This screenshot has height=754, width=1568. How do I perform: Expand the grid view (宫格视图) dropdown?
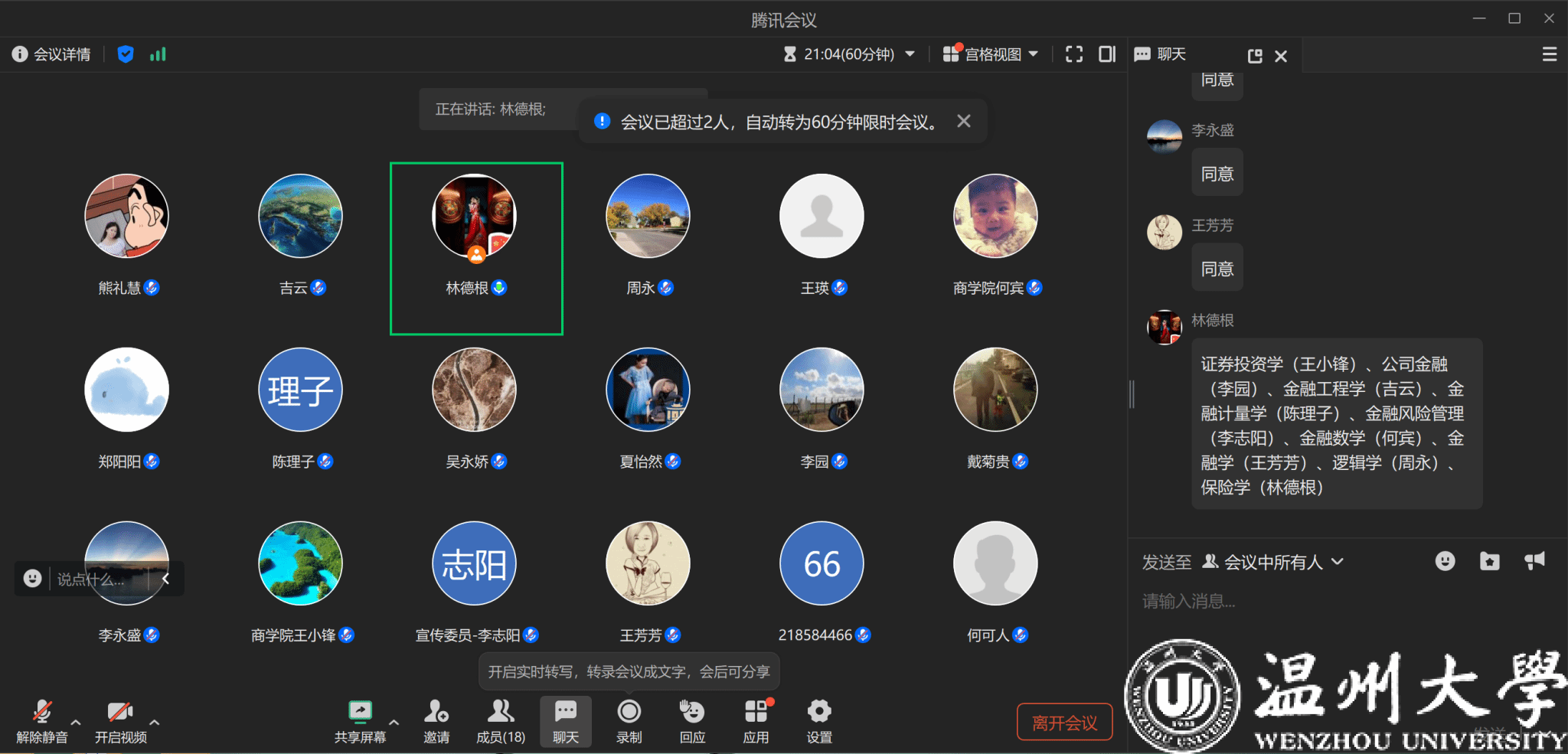click(x=991, y=54)
